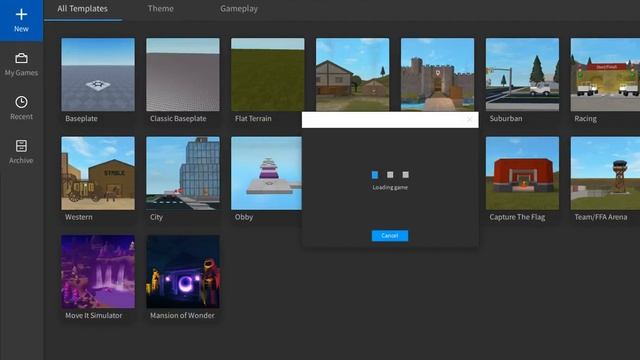
Task: Click the Loading game status text
Action: point(390,187)
